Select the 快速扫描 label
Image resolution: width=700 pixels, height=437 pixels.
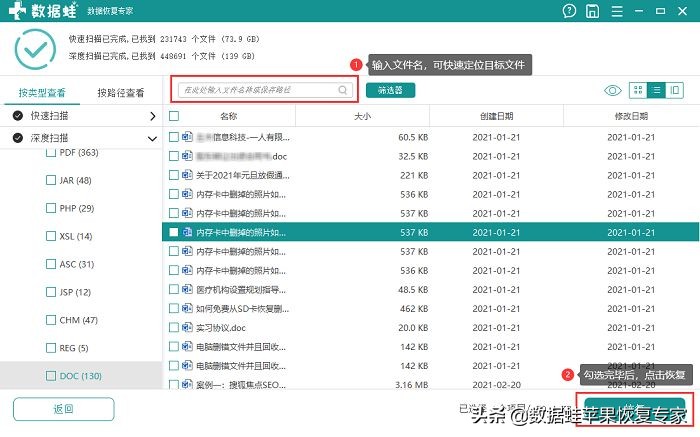[x=49, y=116]
